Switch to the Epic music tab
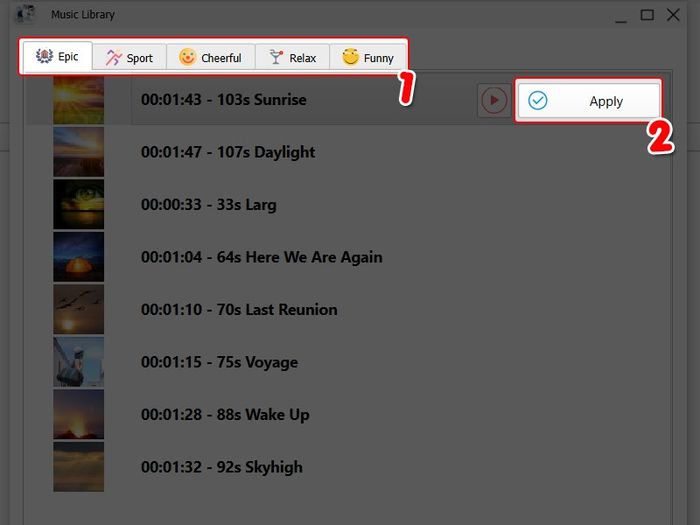 [x=58, y=56]
